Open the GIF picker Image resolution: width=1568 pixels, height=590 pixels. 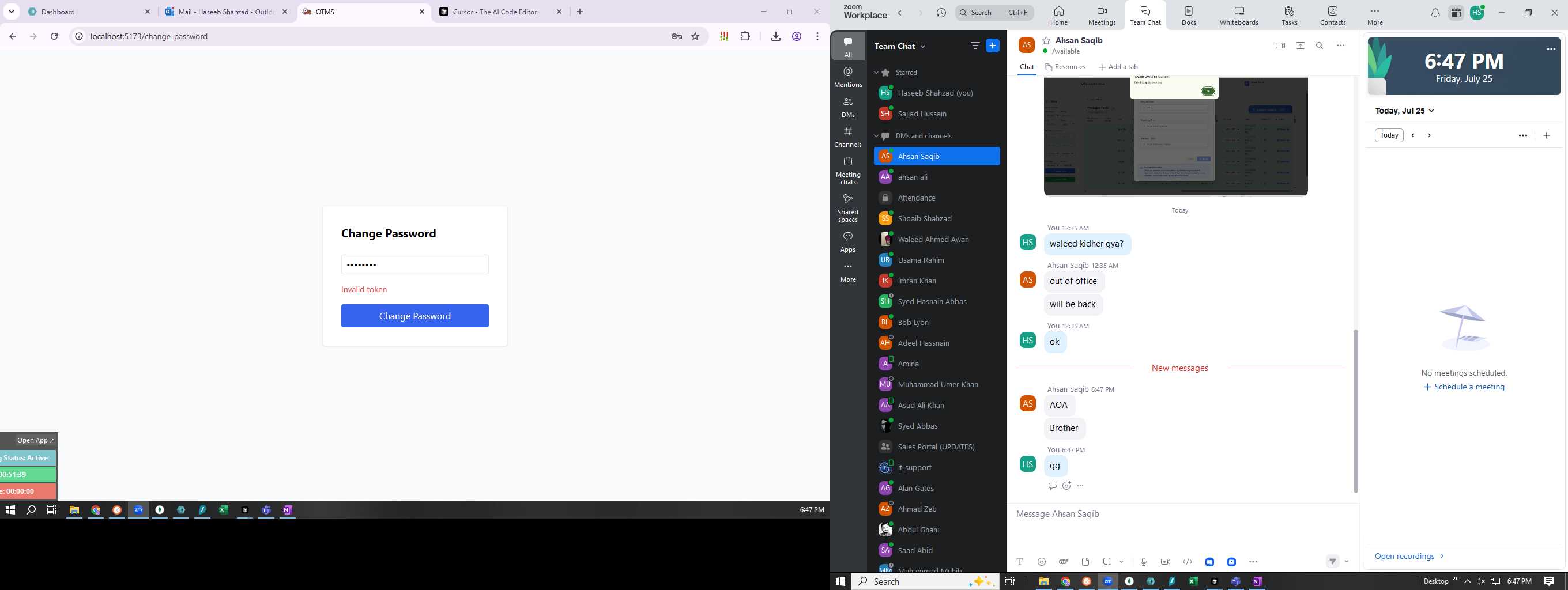click(1064, 562)
